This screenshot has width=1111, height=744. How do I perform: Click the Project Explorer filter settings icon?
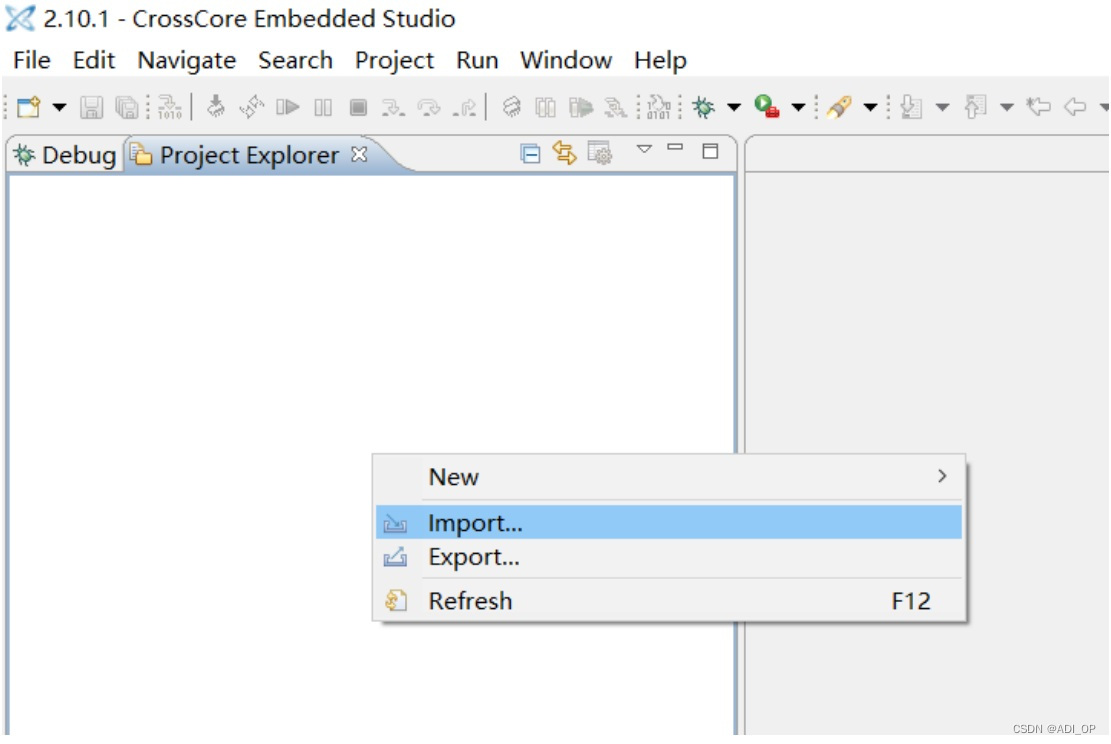[599, 153]
